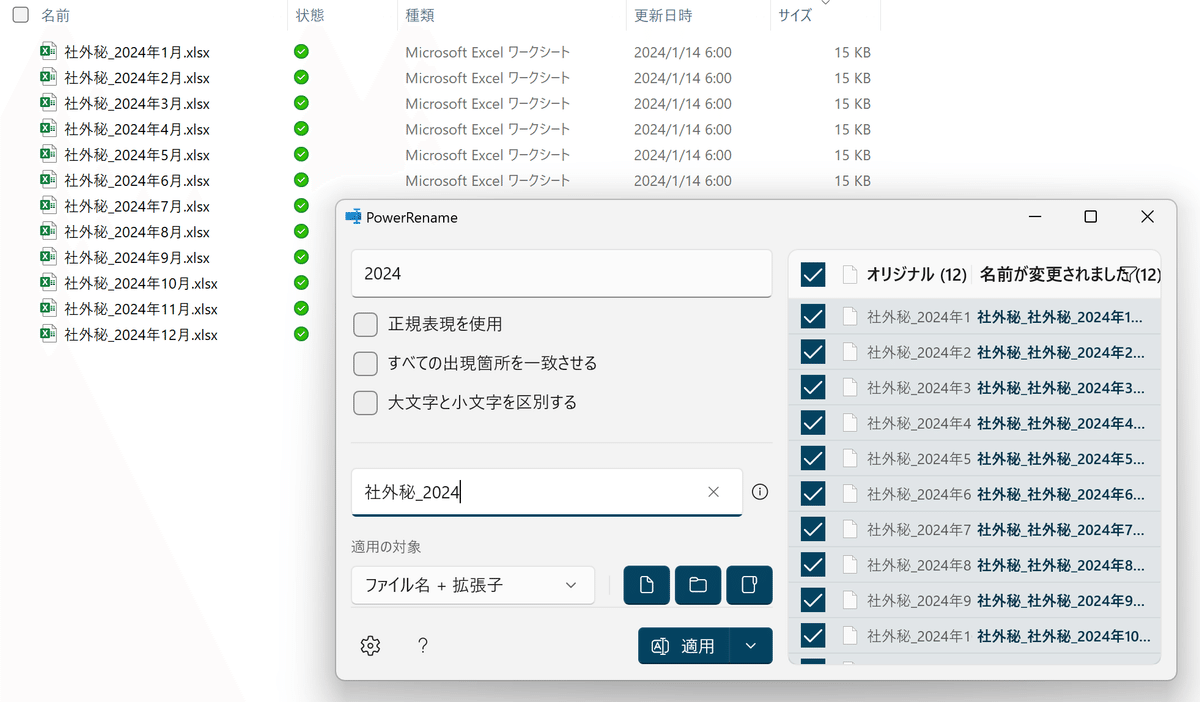Select file 社外秘_2024年4月.xlsx in Explorer

coord(137,129)
